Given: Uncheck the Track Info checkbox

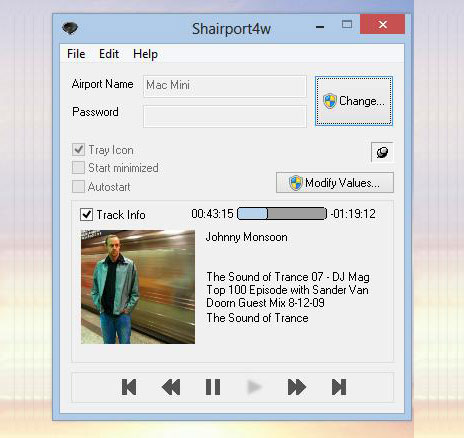Looking at the screenshot, I should pos(86,214).
